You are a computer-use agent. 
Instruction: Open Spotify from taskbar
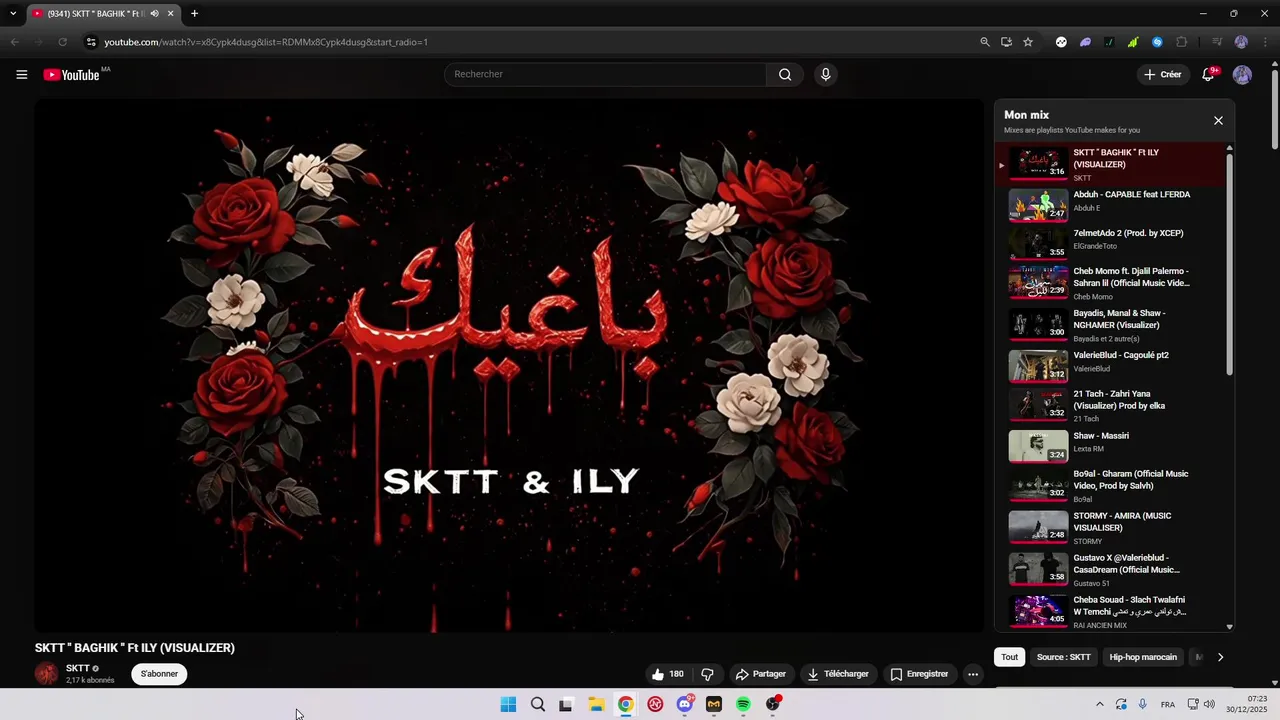(x=743, y=704)
